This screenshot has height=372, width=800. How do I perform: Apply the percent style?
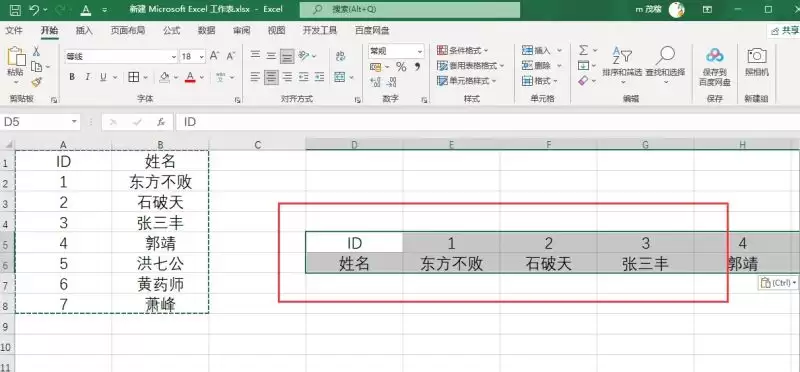(401, 67)
